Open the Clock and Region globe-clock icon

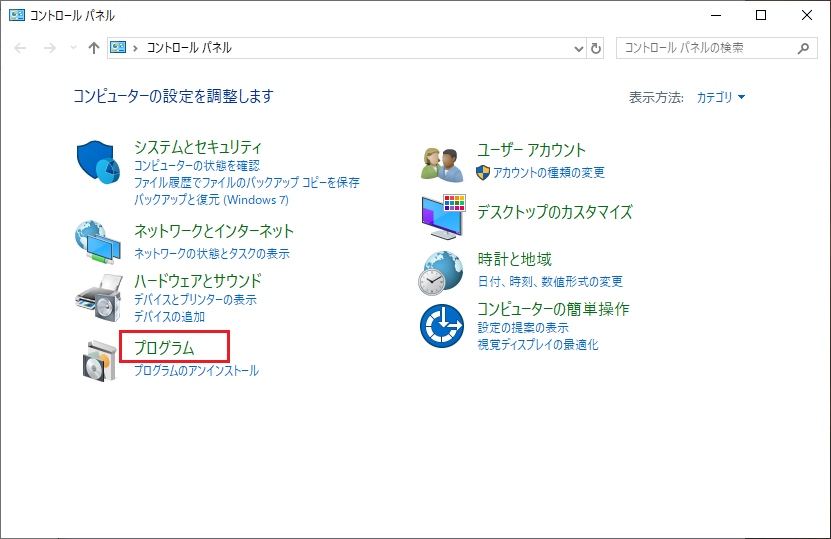tap(440, 273)
